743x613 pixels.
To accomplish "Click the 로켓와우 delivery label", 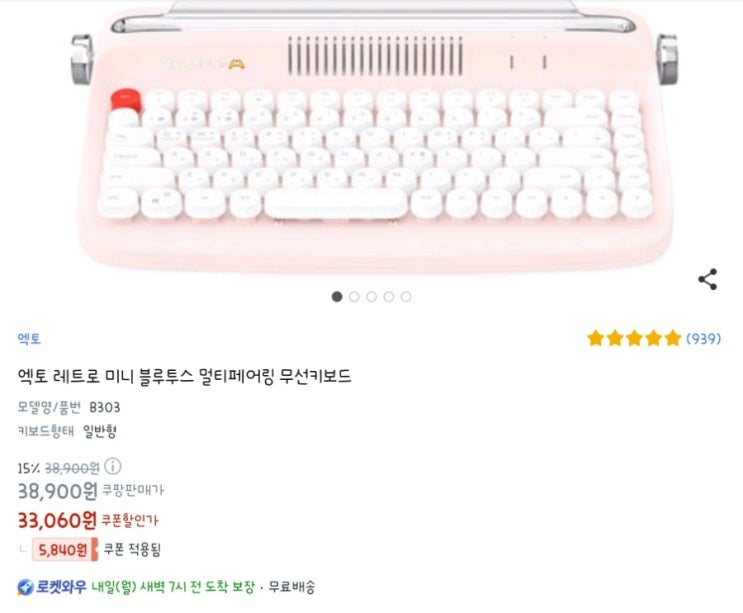I will click(61, 587).
